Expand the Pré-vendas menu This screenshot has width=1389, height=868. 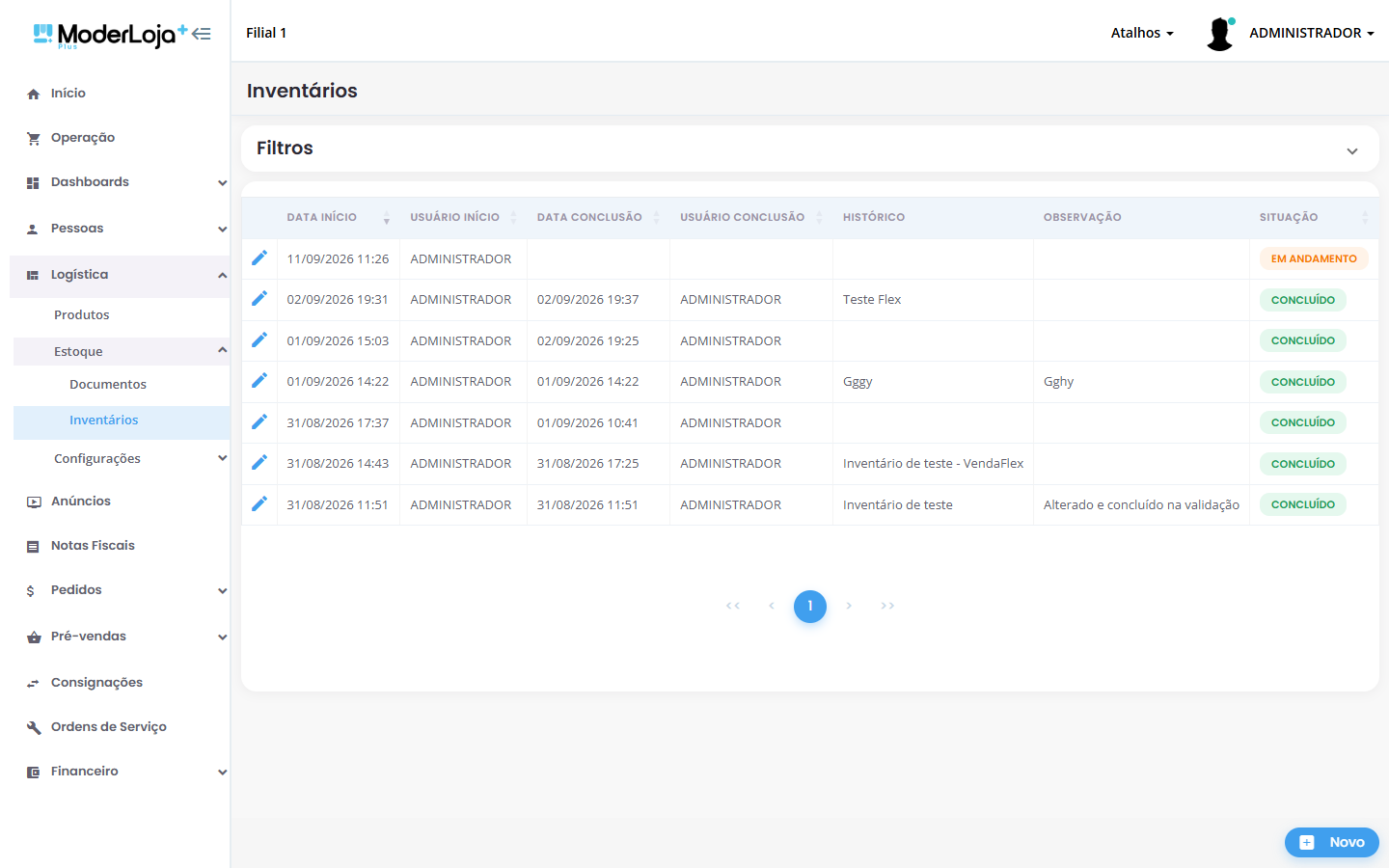pos(222,637)
